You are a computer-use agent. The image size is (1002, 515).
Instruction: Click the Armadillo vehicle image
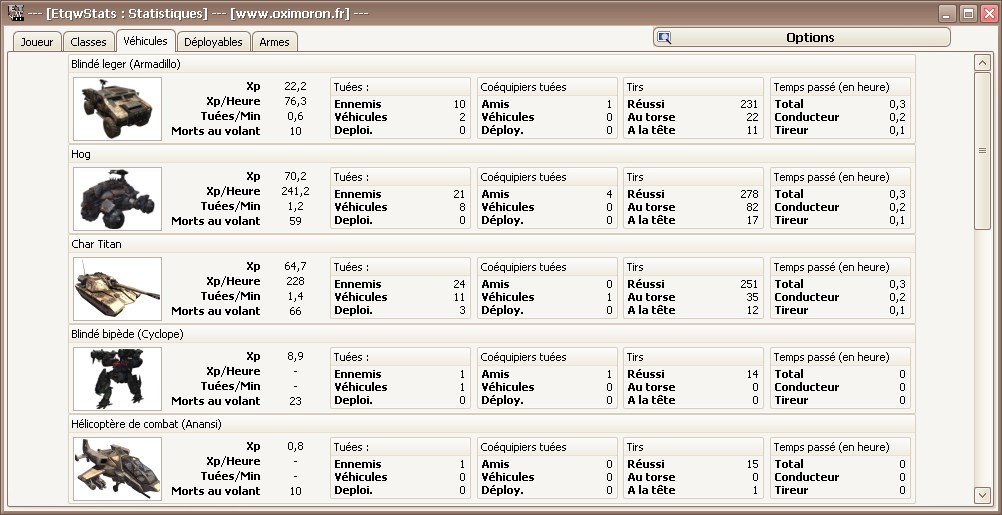click(118, 109)
